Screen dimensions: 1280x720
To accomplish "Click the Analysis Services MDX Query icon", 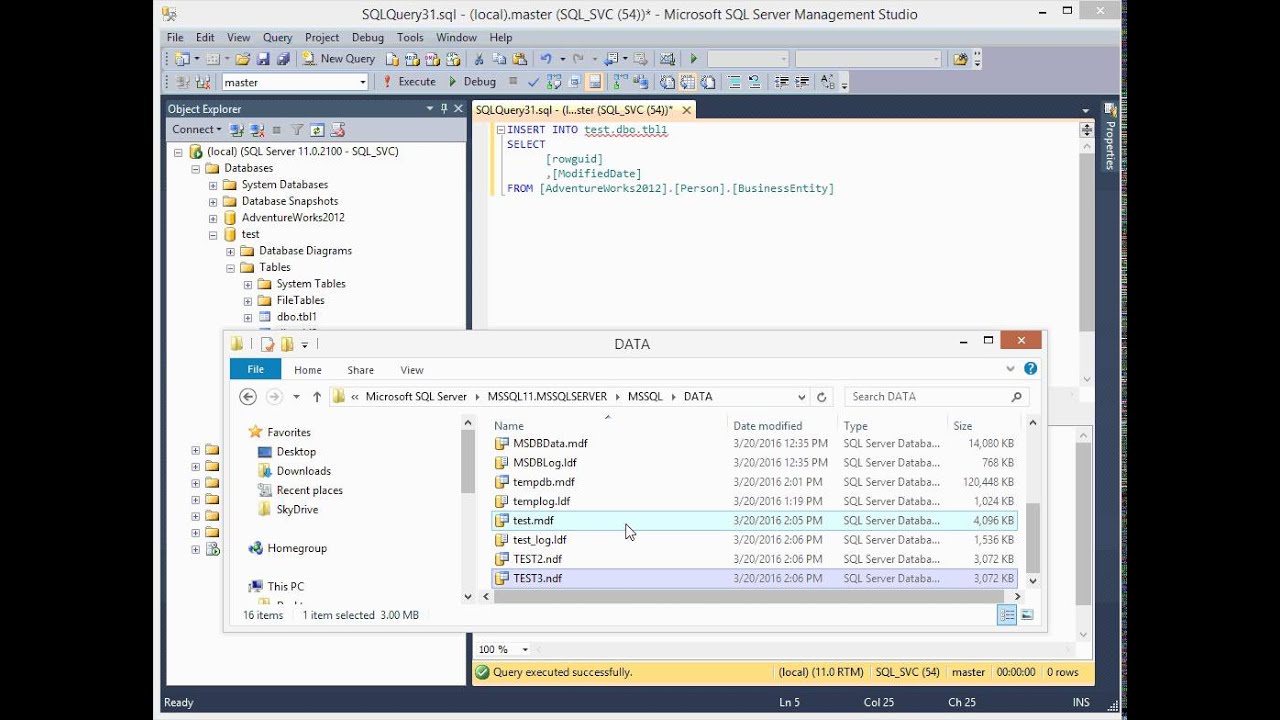I will [x=412, y=58].
